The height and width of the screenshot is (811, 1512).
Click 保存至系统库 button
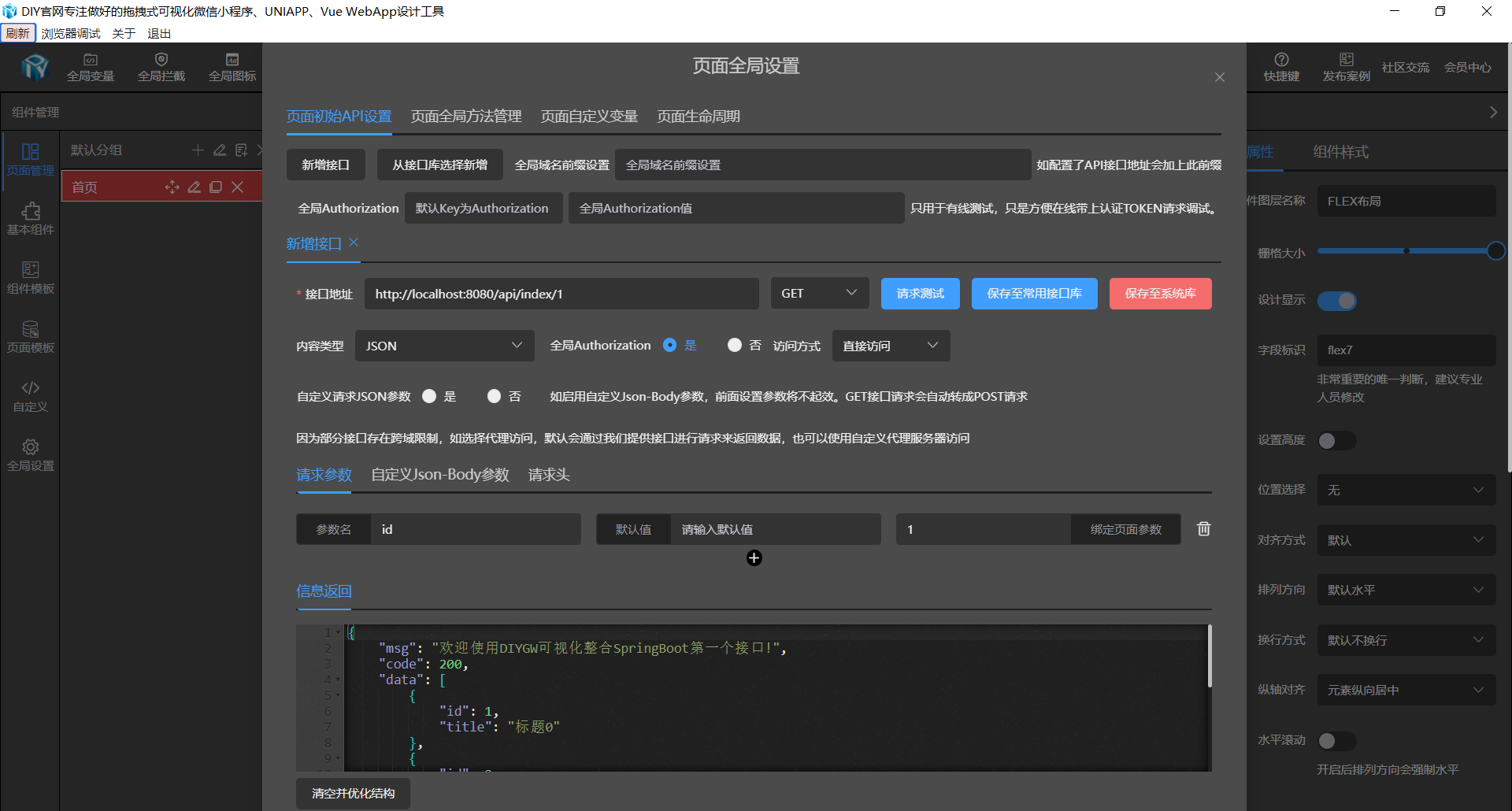(x=1160, y=294)
